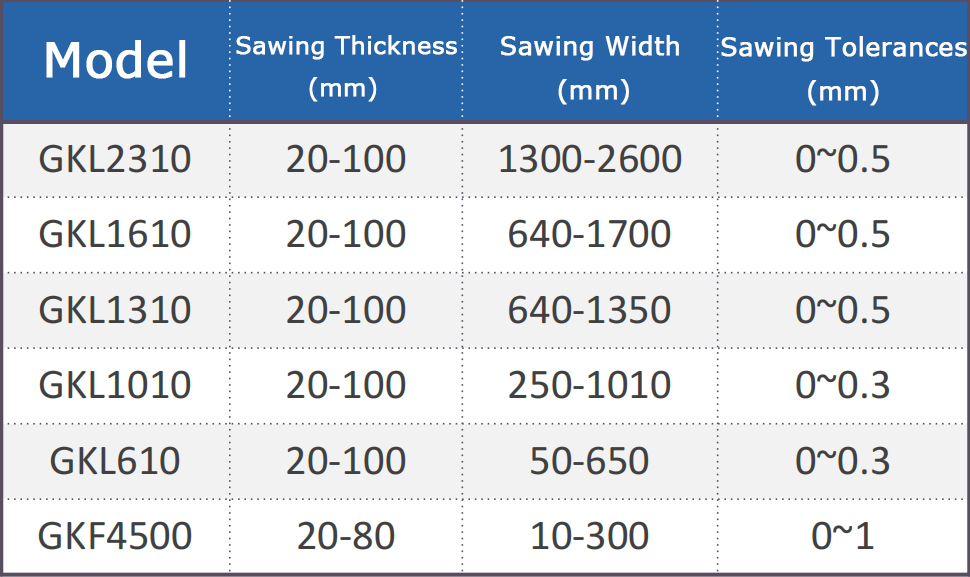
Task: Click the GKL1010 tolerance 0~0.3 cell
Action: (x=843, y=385)
